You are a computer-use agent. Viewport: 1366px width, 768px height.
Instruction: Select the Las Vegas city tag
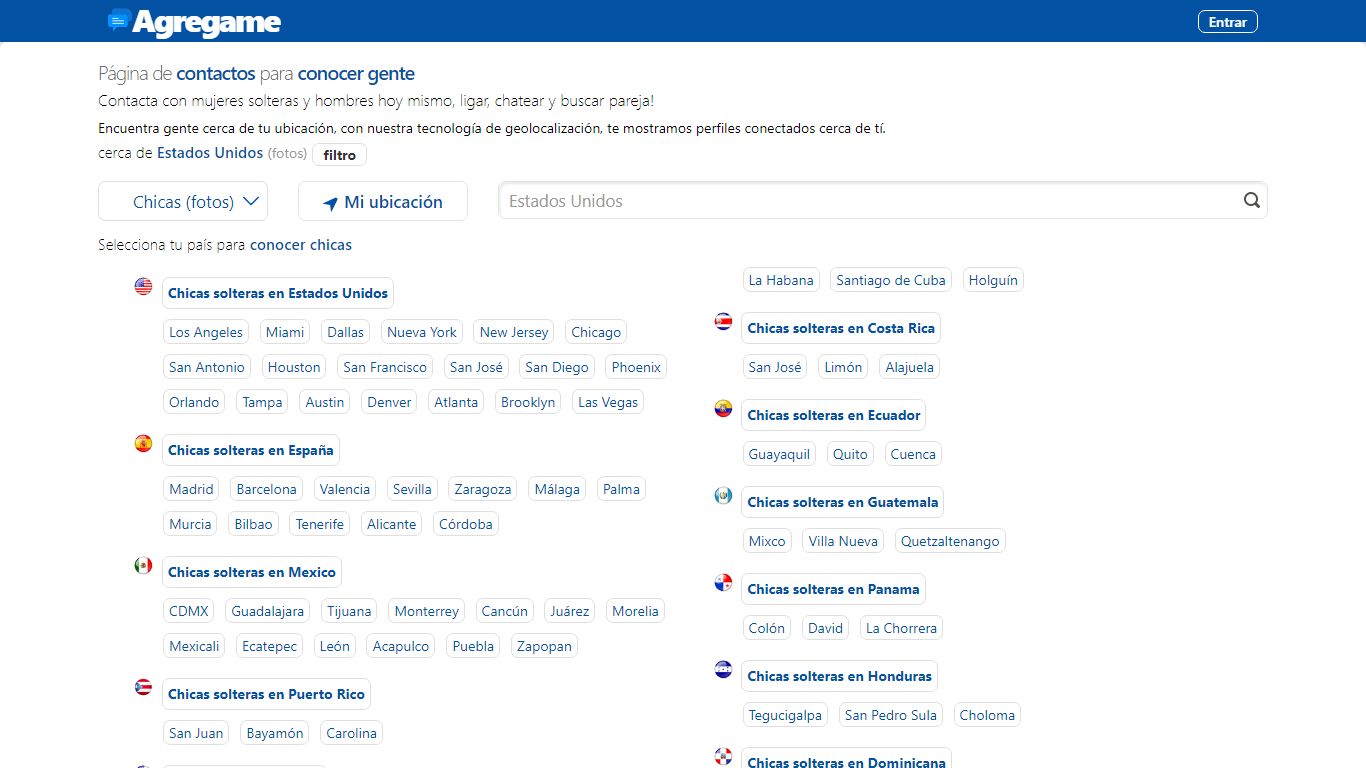(x=608, y=402)
